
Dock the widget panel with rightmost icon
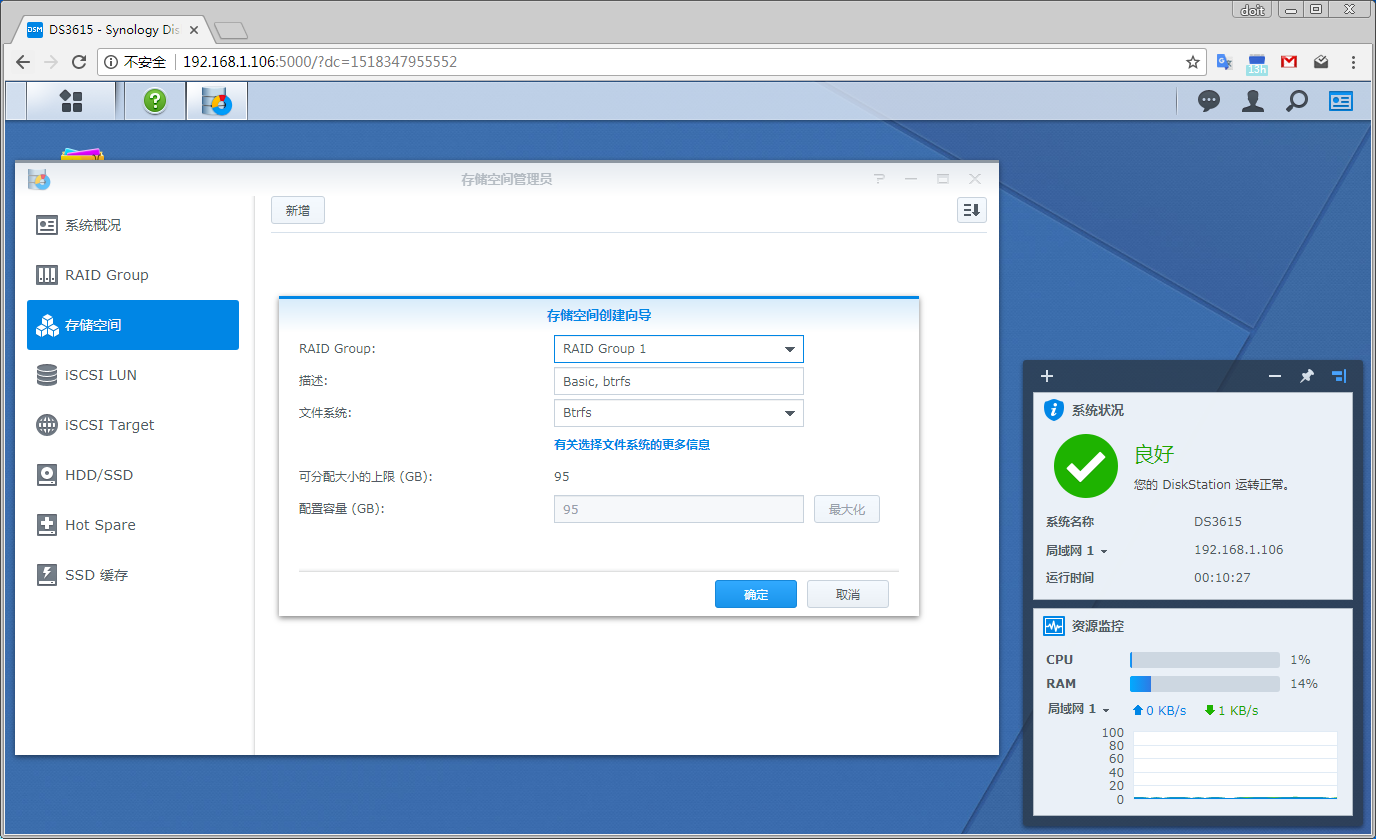coord(1339,376)
